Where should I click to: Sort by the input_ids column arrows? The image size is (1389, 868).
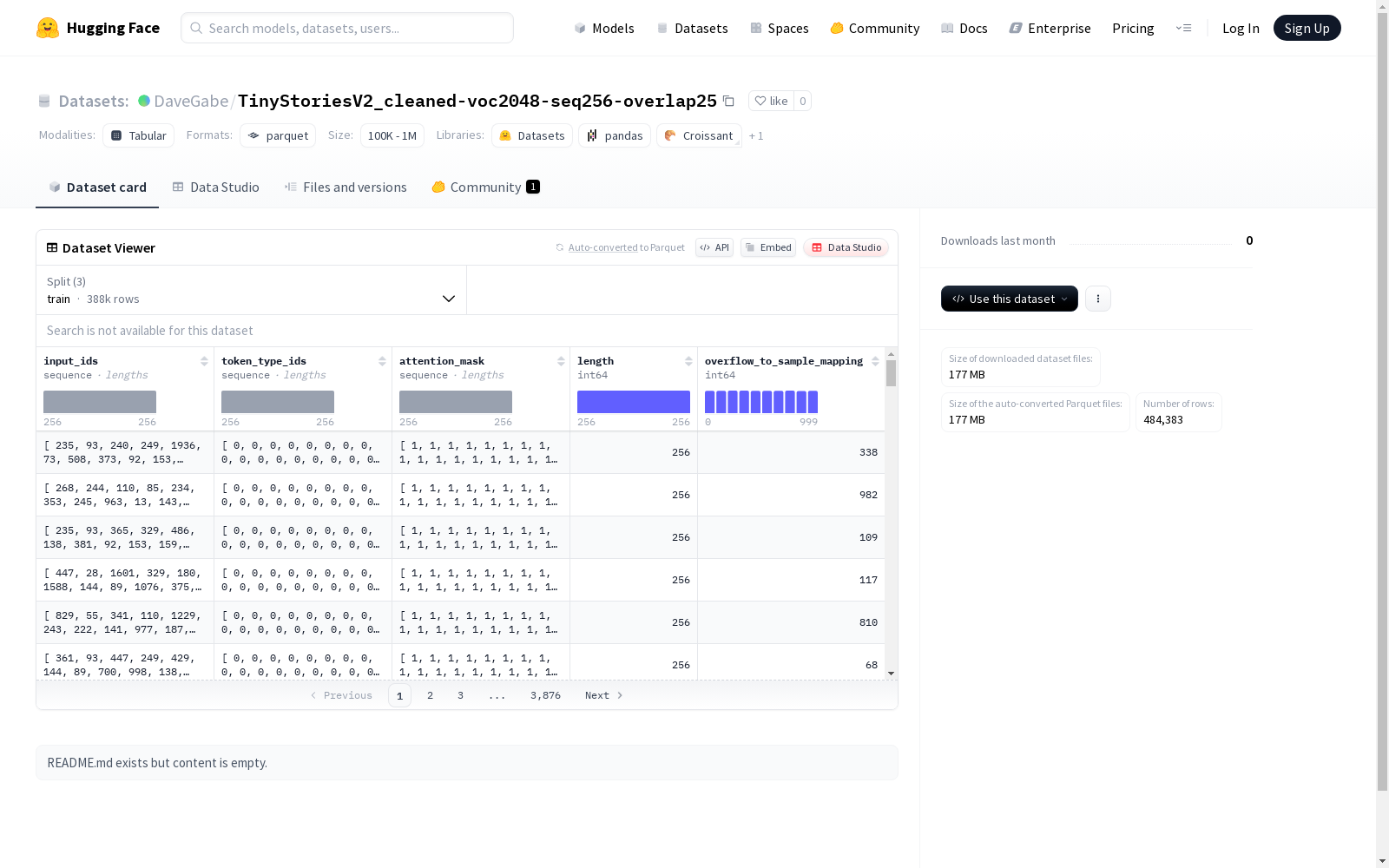[x=204, y=361]
